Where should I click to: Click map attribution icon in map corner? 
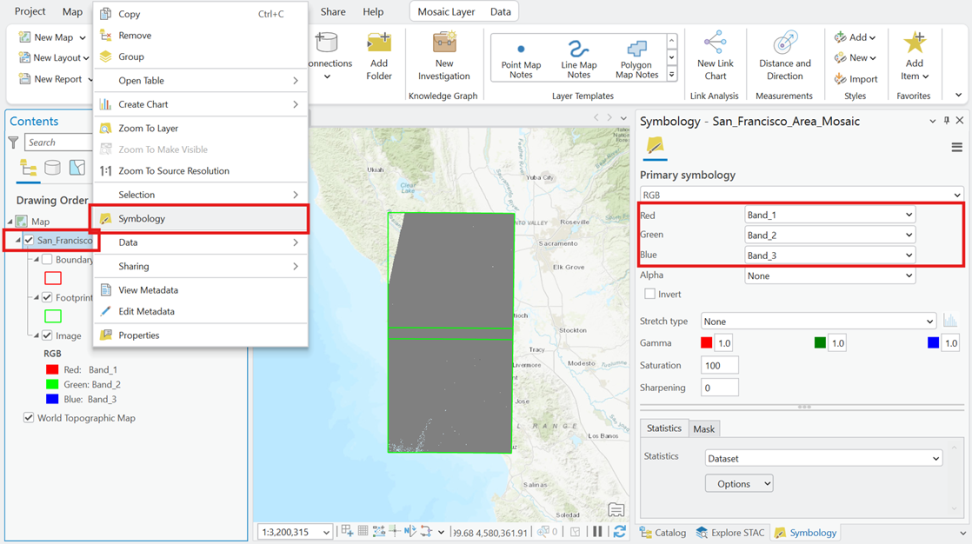pos(616,509)
